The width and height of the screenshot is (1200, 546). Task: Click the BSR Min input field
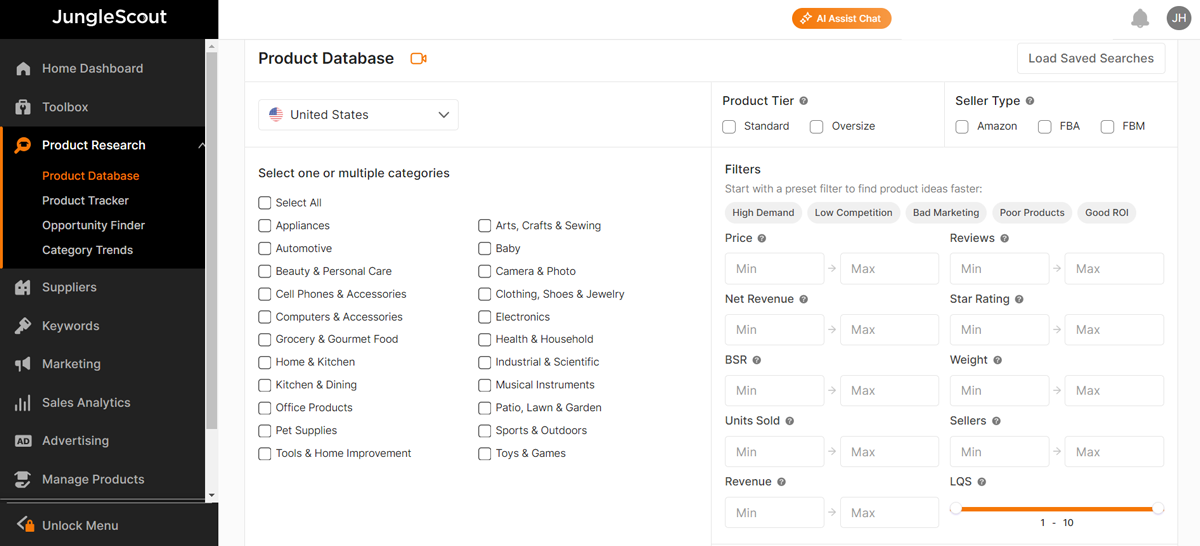pos(775,391)
